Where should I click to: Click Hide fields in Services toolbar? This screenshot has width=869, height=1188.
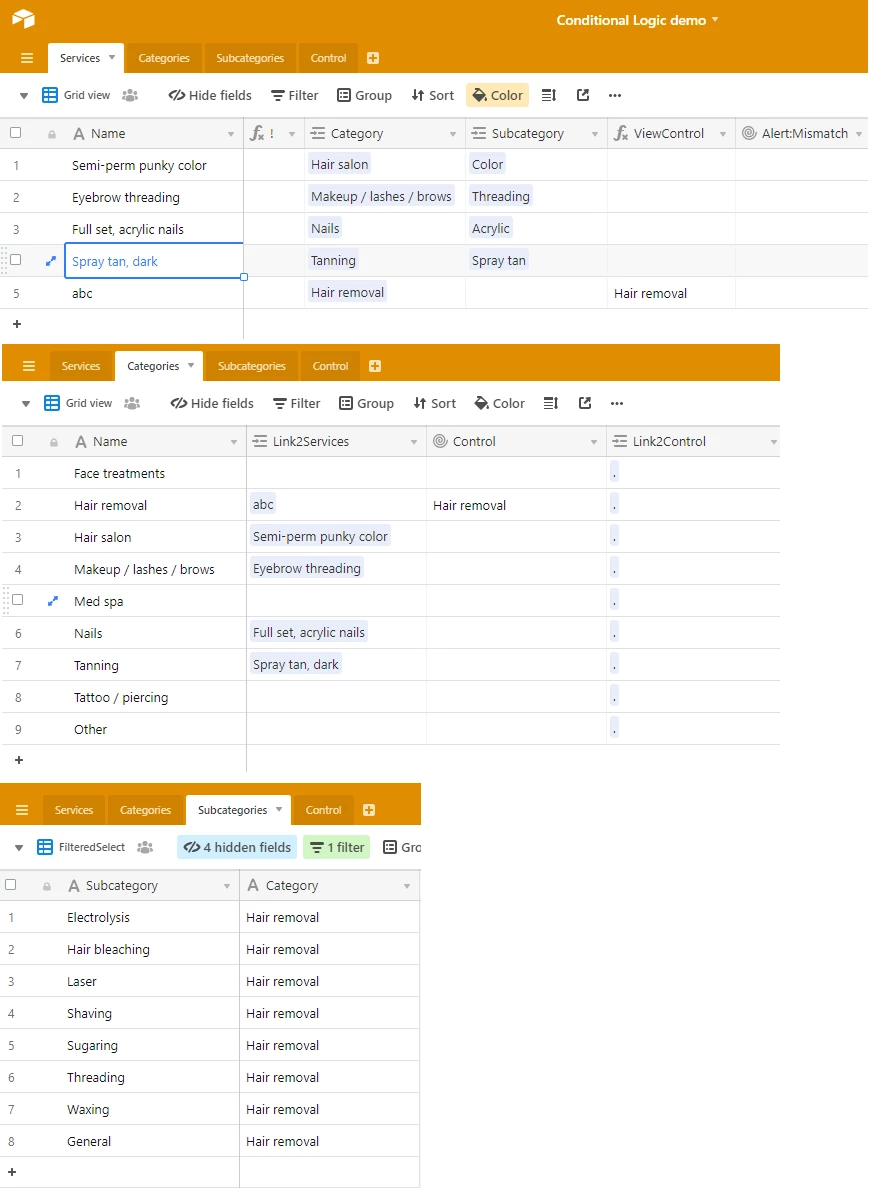[x=210, y=95]
